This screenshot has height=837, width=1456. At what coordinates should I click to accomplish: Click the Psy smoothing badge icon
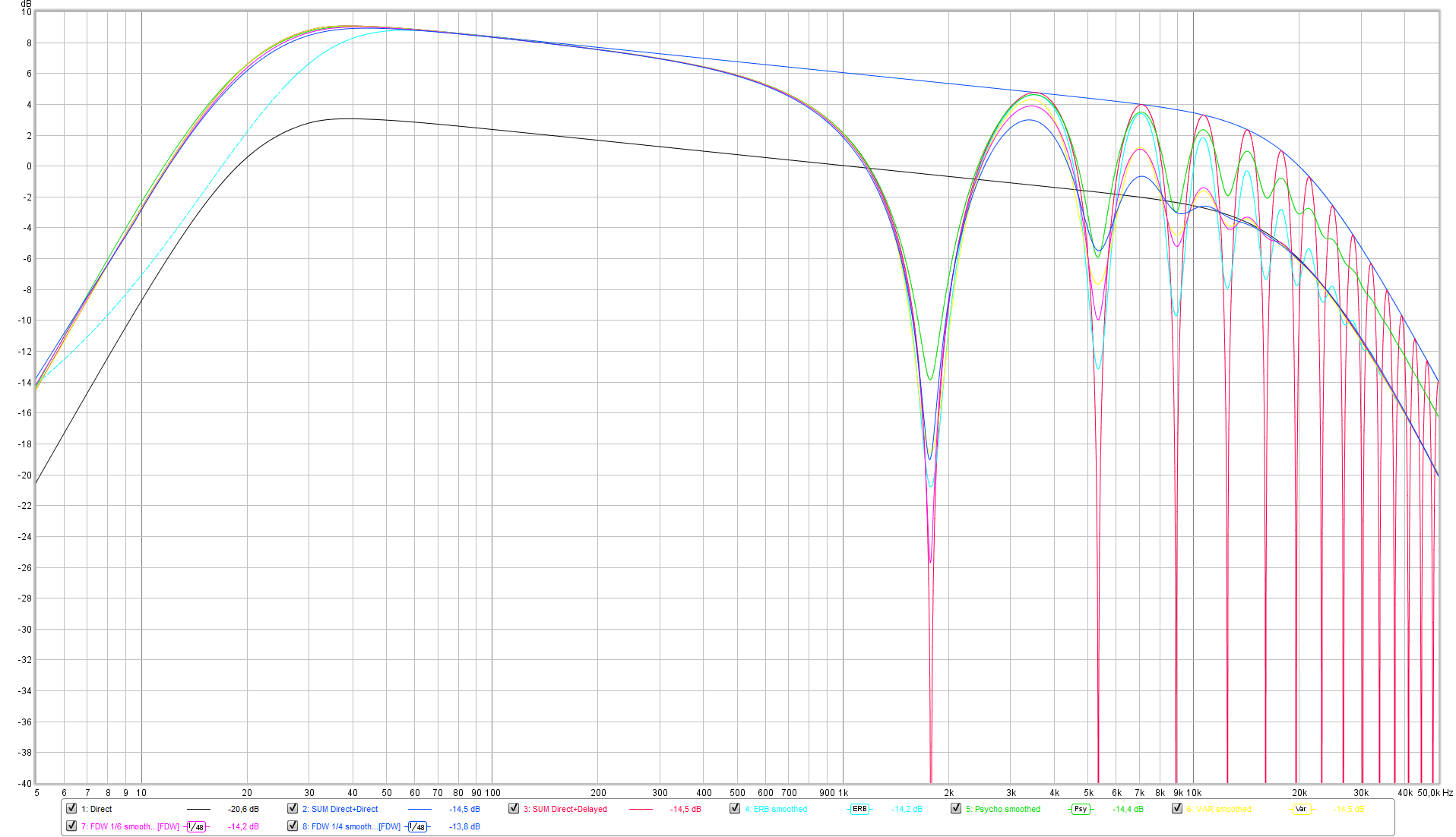click(1081, 809)
